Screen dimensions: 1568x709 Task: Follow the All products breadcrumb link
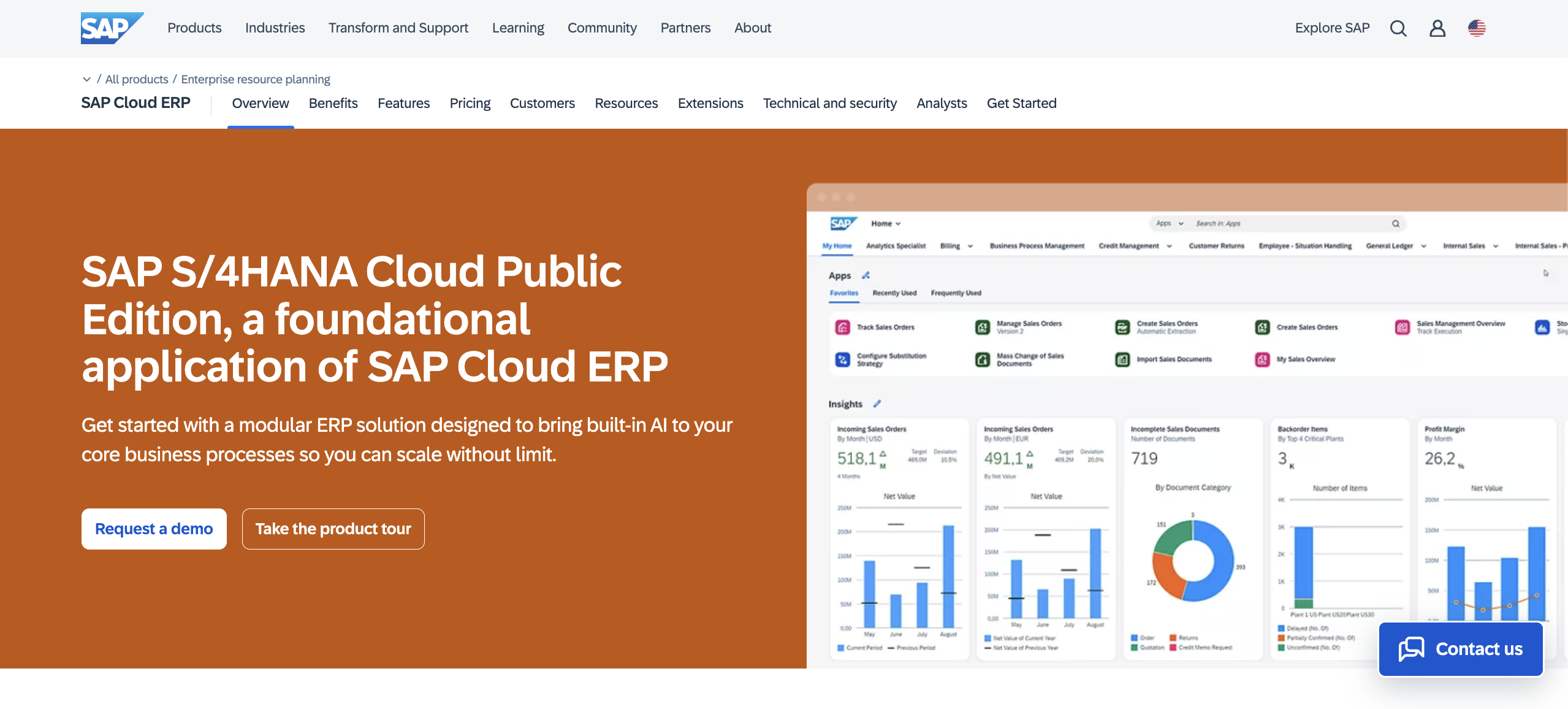click(x=137, y=79)
